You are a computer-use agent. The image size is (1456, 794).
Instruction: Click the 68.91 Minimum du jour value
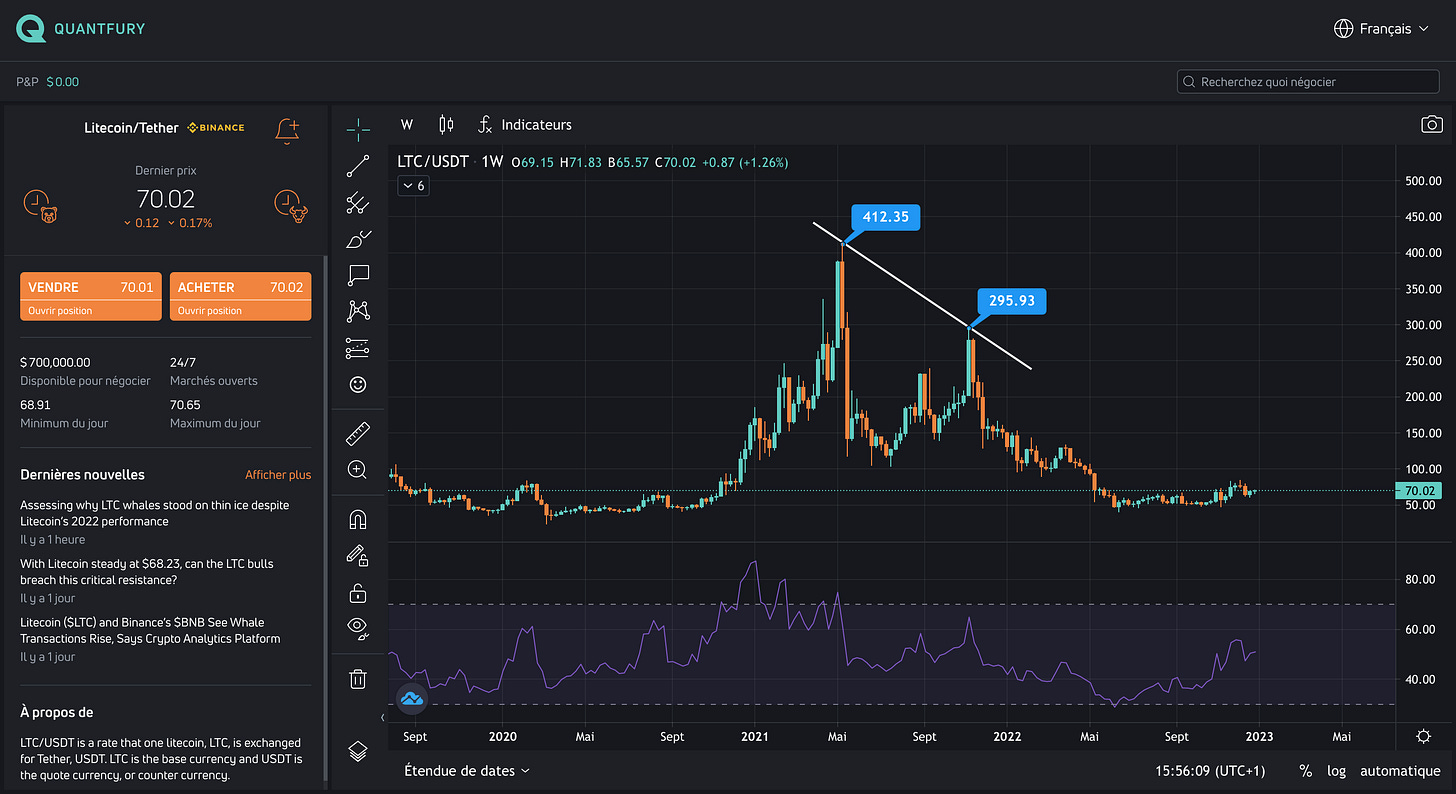[x=35, y=405]
